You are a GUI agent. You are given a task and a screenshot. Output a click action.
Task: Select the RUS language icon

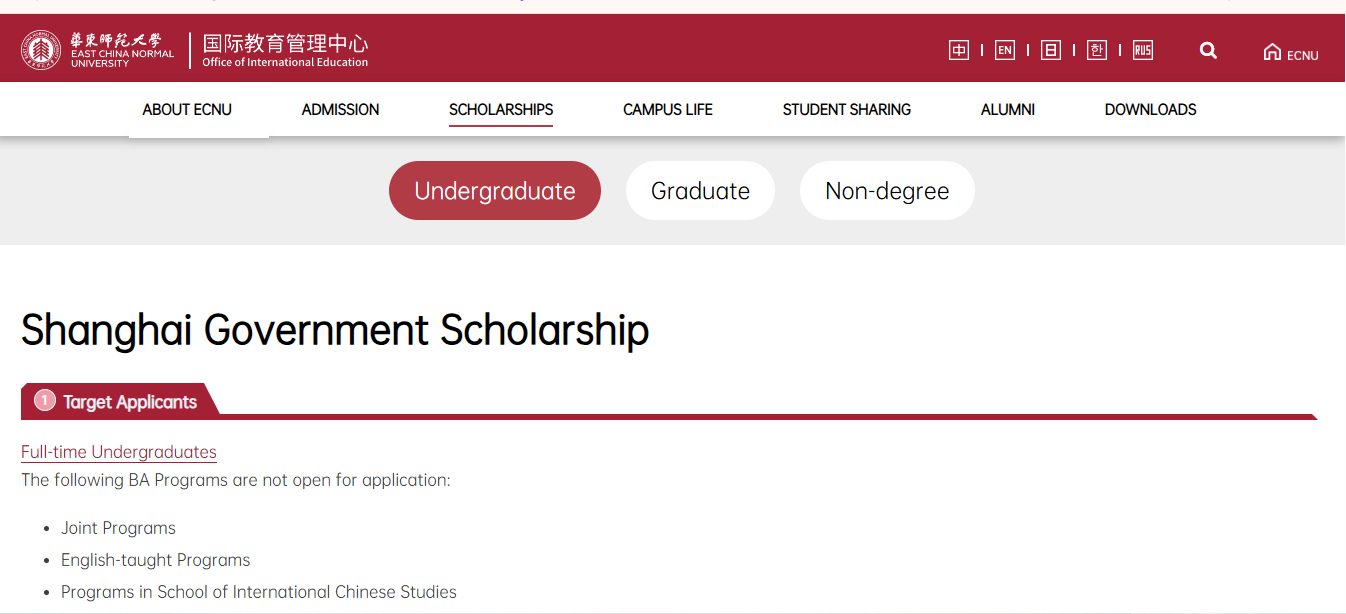pyautogui.click(x=1142, y=48)
